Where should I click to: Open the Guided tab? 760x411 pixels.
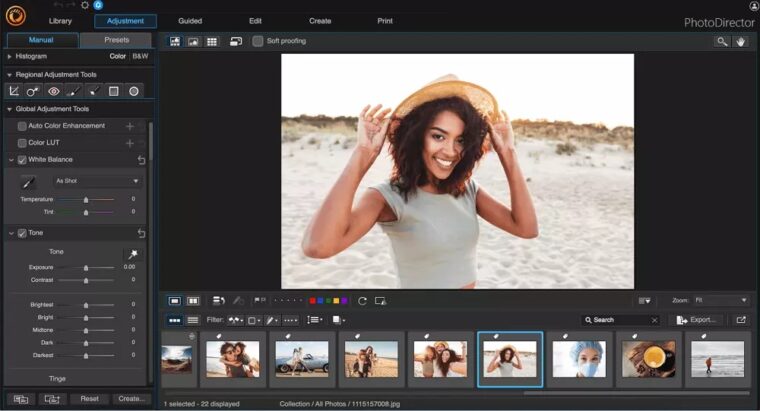pos(190,21)
